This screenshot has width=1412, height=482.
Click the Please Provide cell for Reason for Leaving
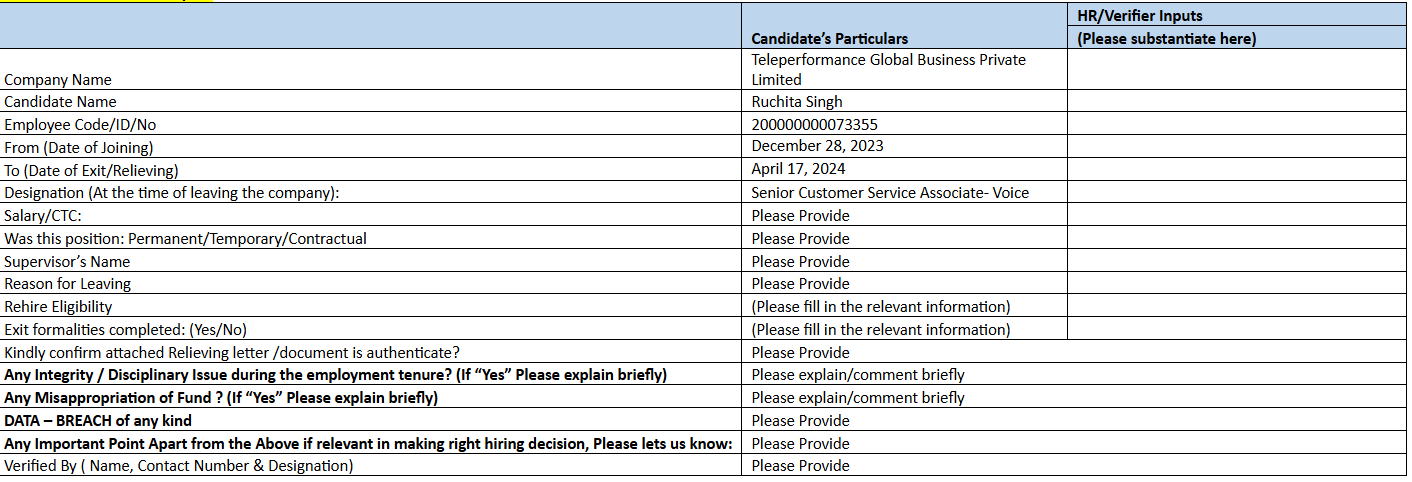click(800, 284)
